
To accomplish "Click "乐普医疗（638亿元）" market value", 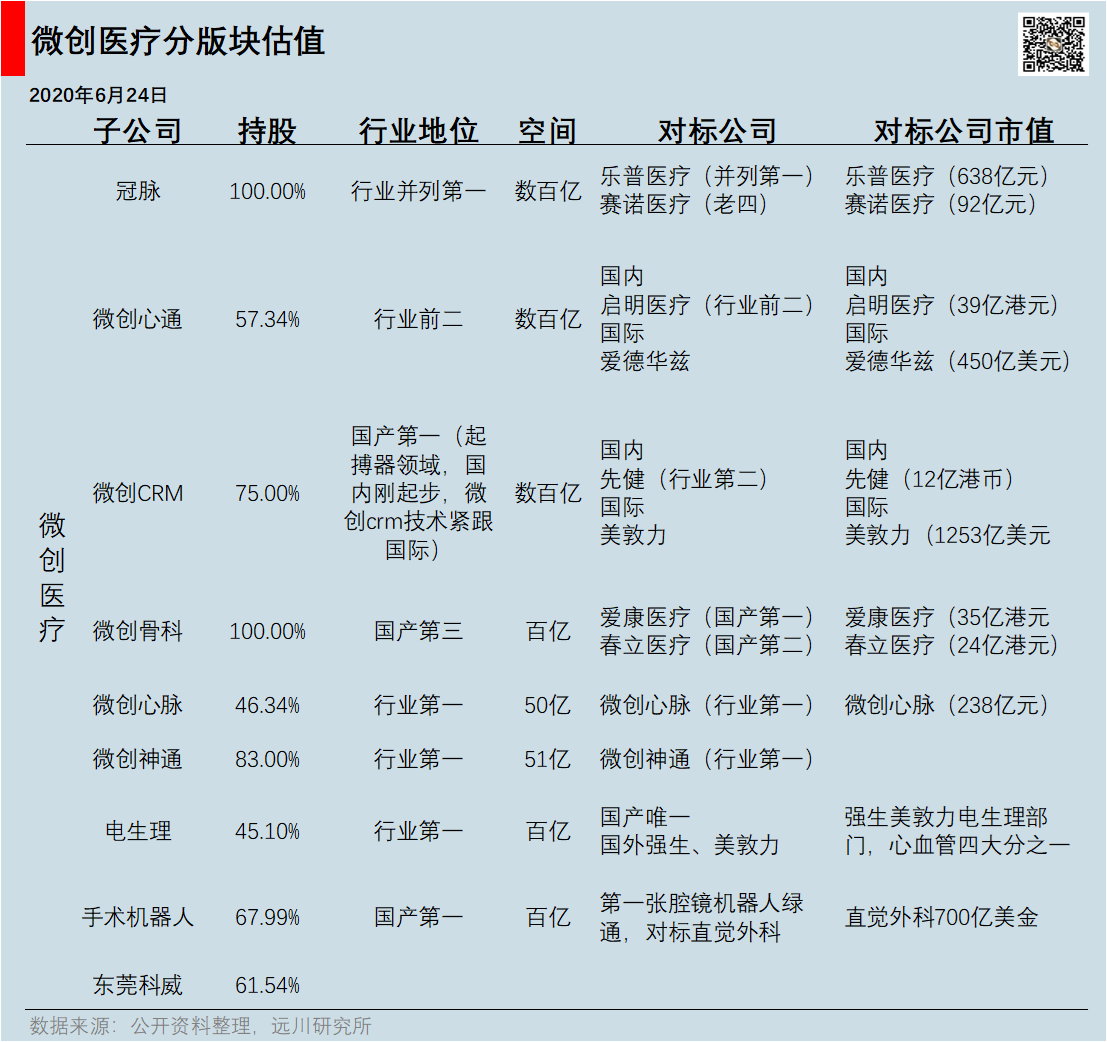I will pos(947,176).
